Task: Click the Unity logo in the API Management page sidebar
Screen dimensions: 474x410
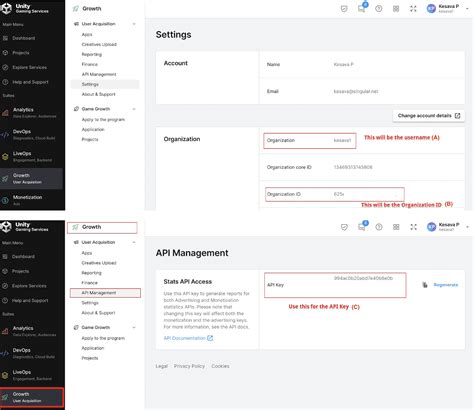Action: point(6,227)
